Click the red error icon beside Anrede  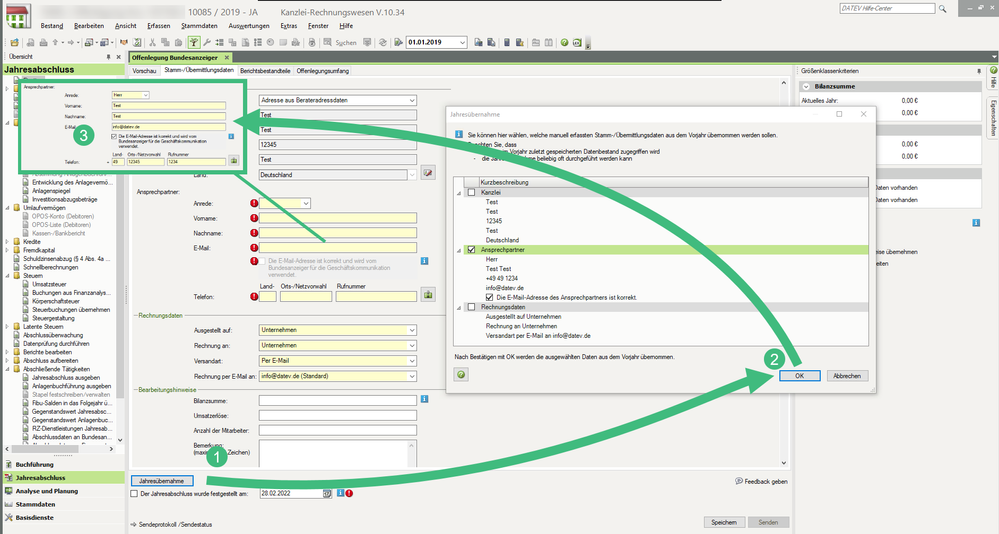[x=254, y=203]
